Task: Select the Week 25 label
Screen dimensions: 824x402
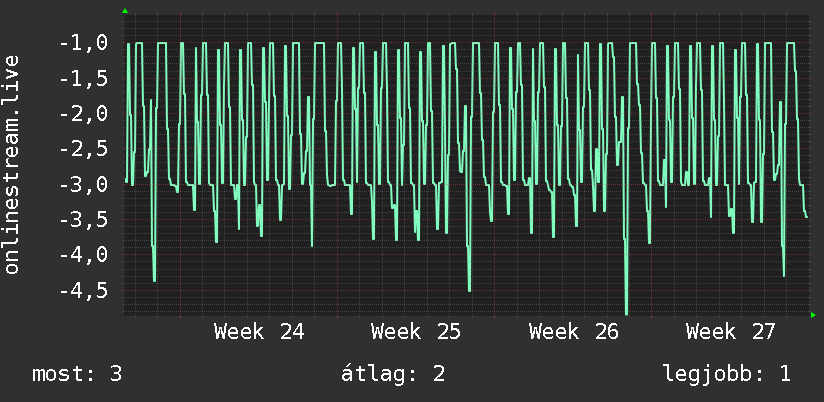Action: [x=416, y=332]
